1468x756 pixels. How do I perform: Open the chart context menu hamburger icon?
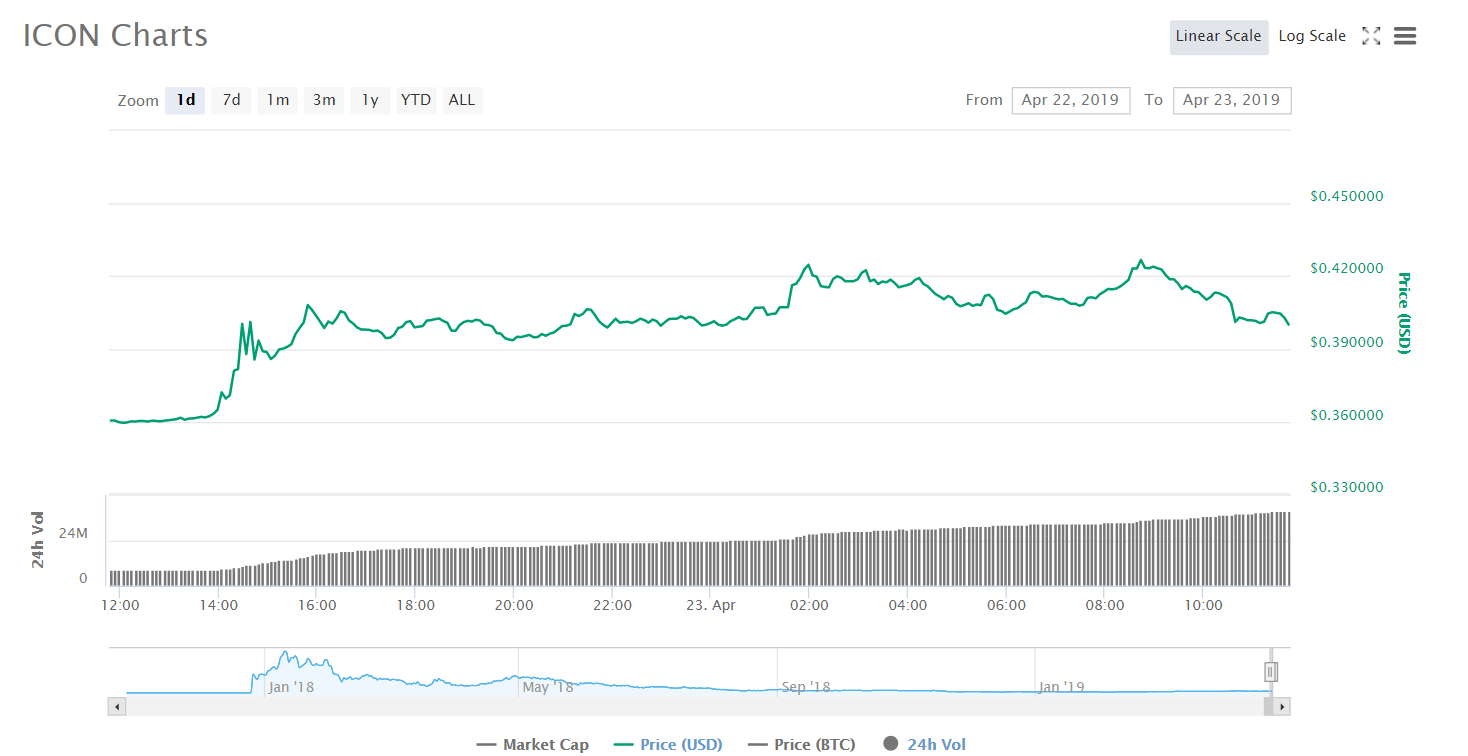[1405, 36]
